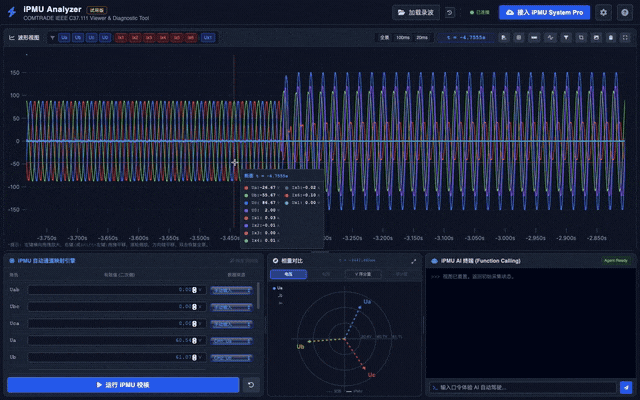Click the reset icon beside 运行 iPMU 校核
The height and width of the screenshot is (400, 640).
pyautogui.click(x=250, y=385)
